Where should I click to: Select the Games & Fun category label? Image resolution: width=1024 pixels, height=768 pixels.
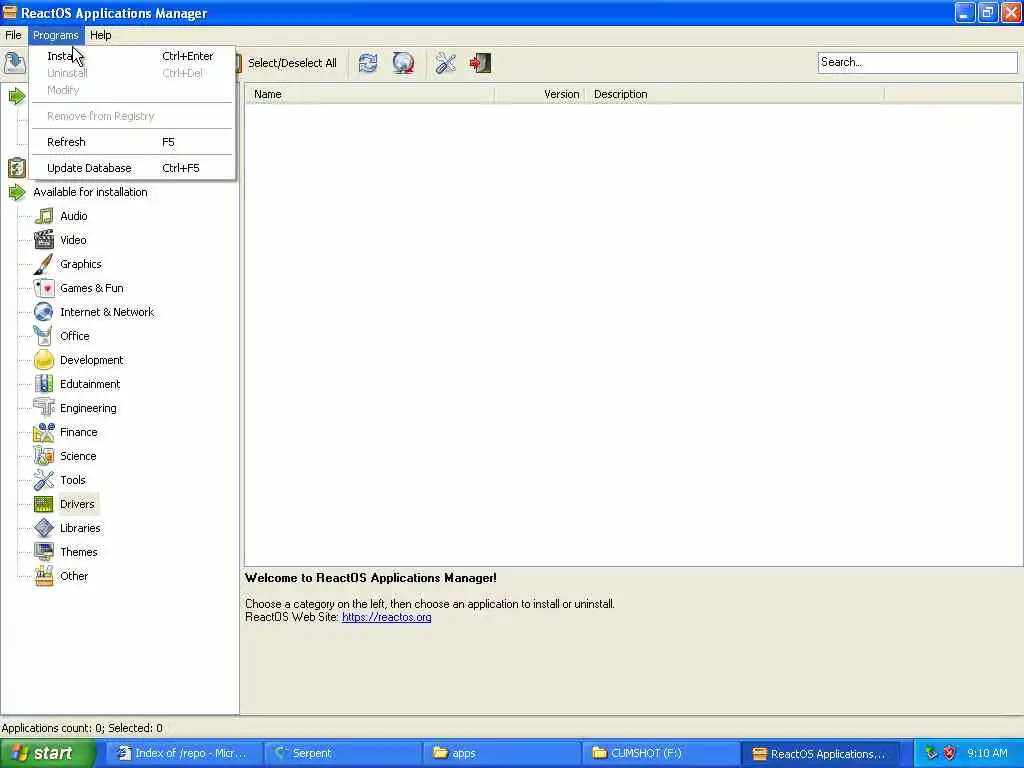point(92,288)
